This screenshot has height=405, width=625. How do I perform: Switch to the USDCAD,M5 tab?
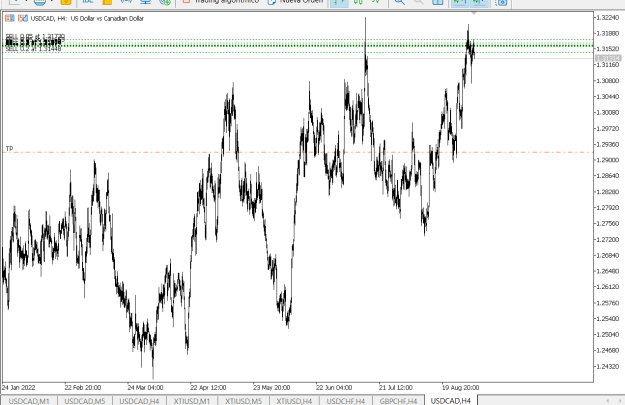click(x=85, y=401)
